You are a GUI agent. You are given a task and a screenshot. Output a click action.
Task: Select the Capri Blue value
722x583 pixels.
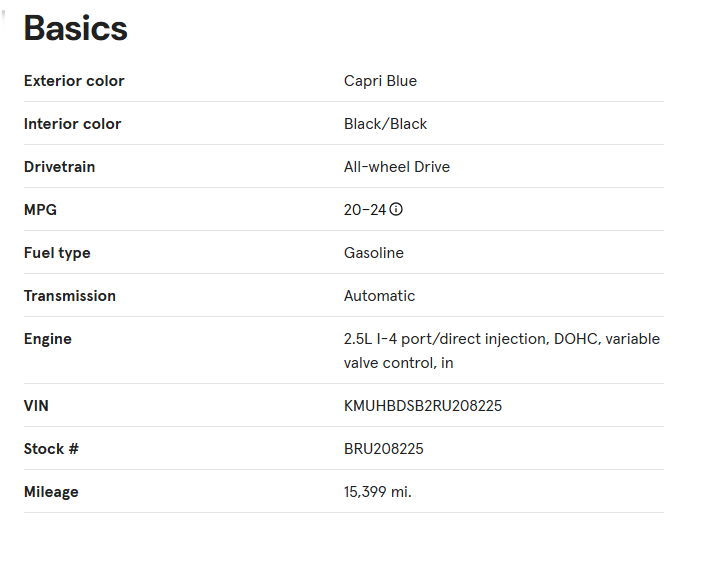380,81
